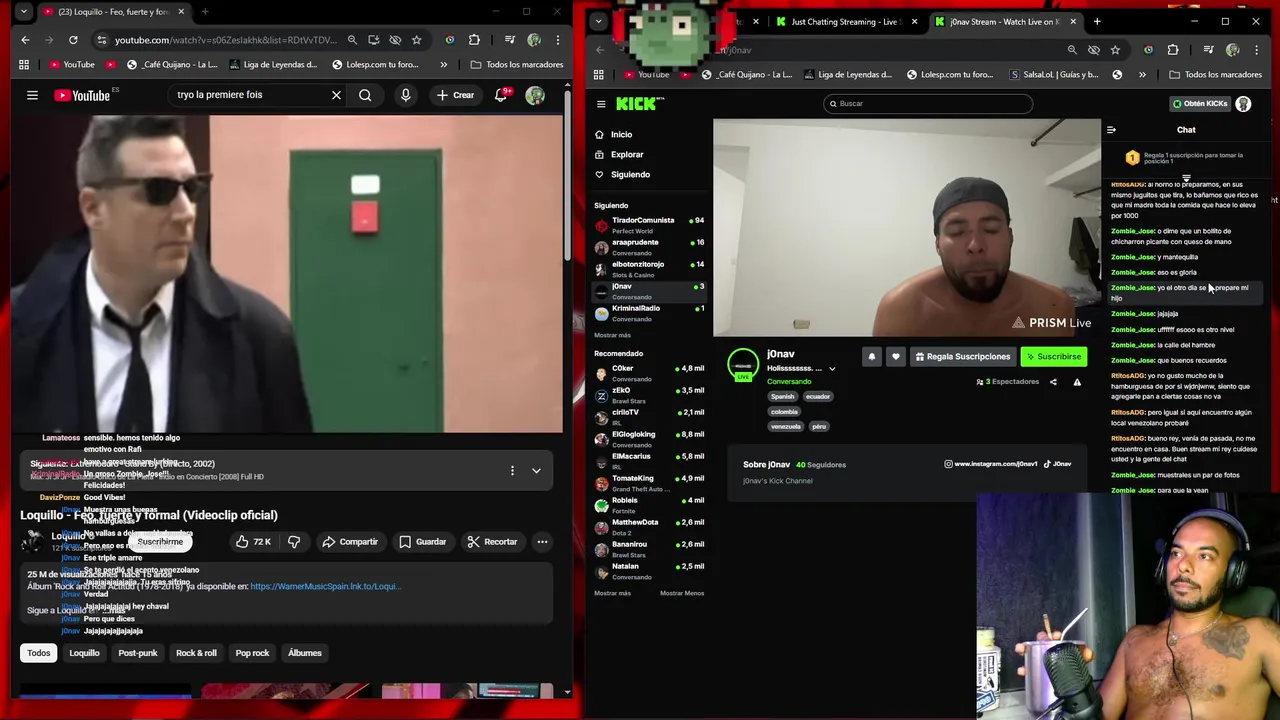The width and height of the screenshot is (1280, 720).
Task: Open Chrome three-dot menu in Kick window
Action: pyautogui.click(x=1257, y=50)
